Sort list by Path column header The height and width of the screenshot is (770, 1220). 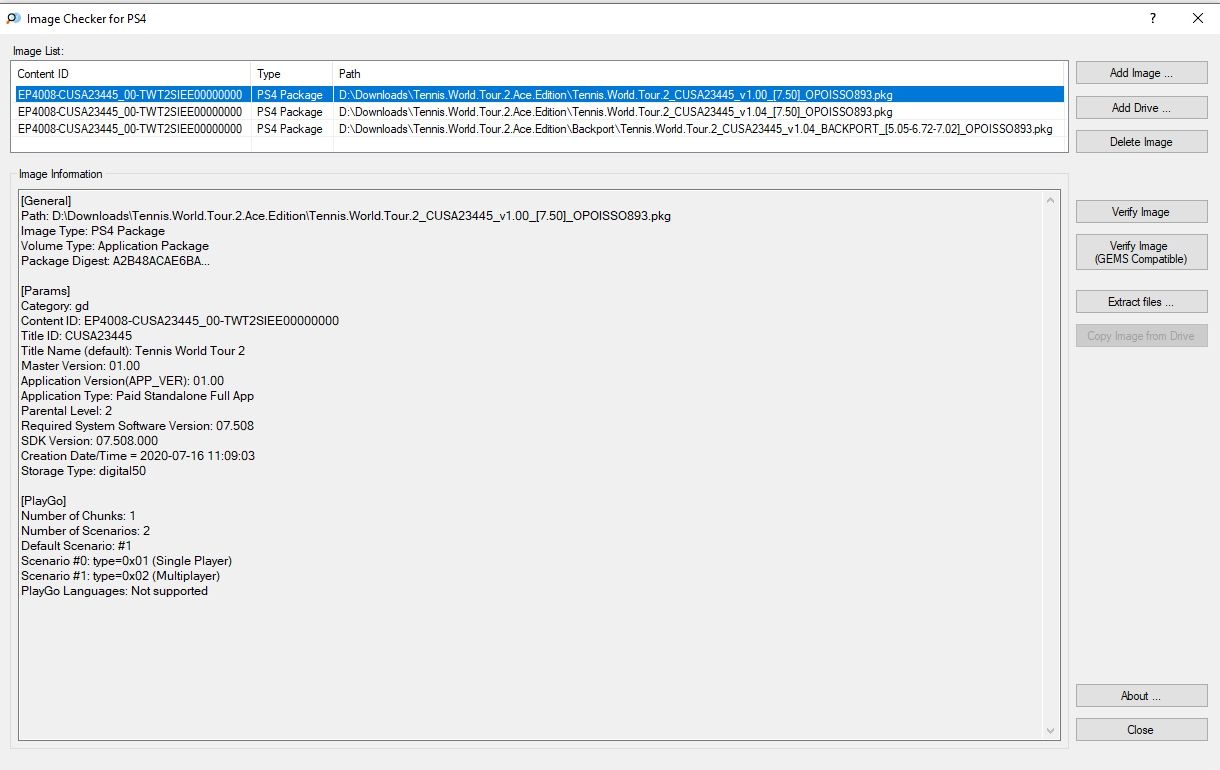(x=700, y=74)
